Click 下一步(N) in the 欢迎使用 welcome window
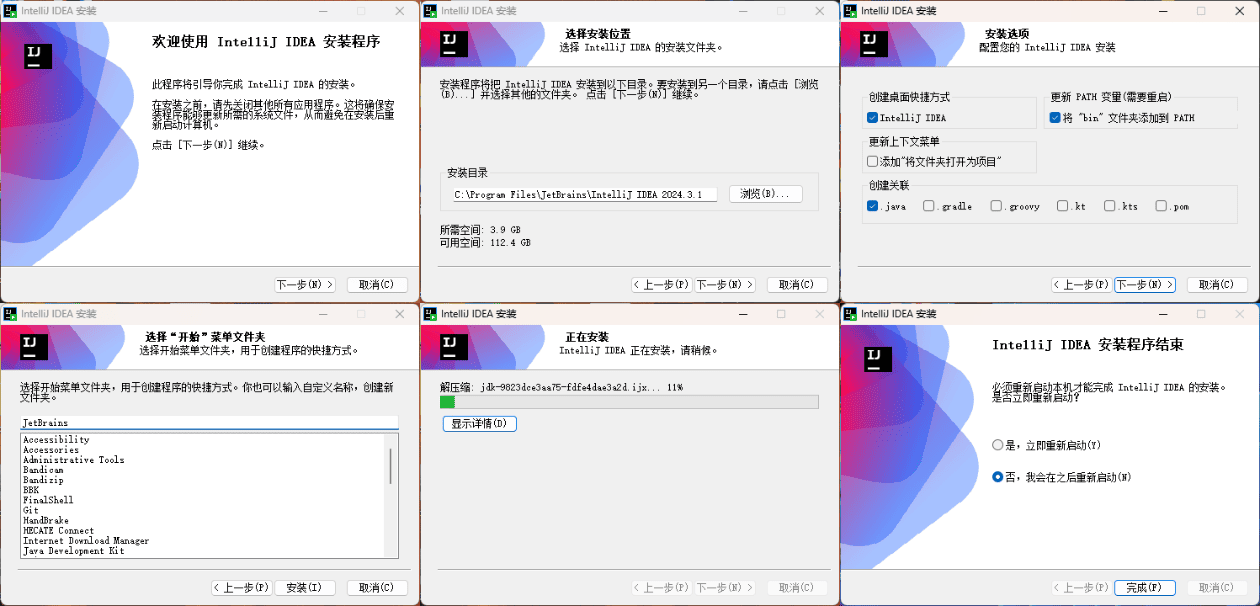 point(305,285)
